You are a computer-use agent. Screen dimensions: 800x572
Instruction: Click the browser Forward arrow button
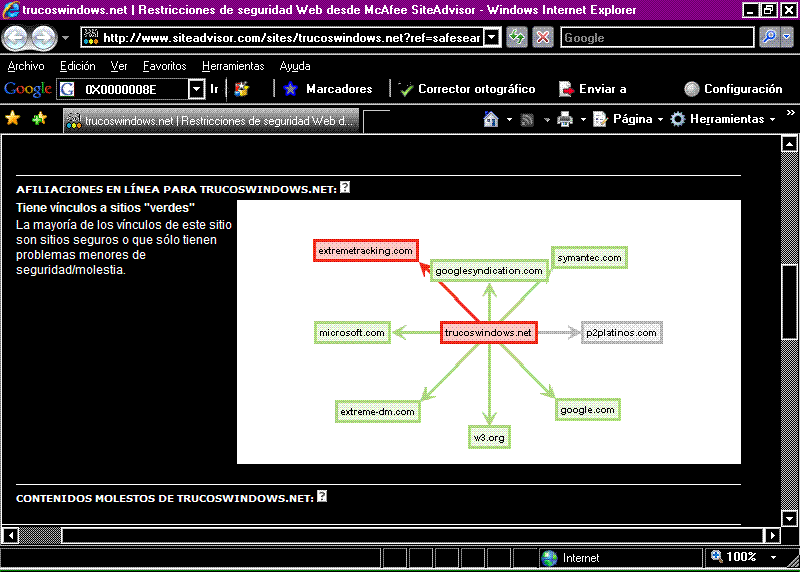pos(44,37)
